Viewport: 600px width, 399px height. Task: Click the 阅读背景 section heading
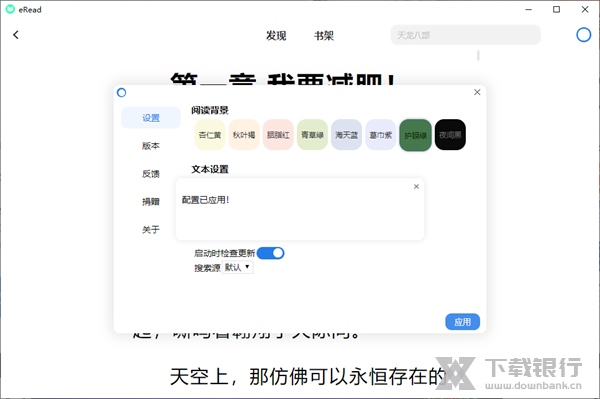click(210, 111)
